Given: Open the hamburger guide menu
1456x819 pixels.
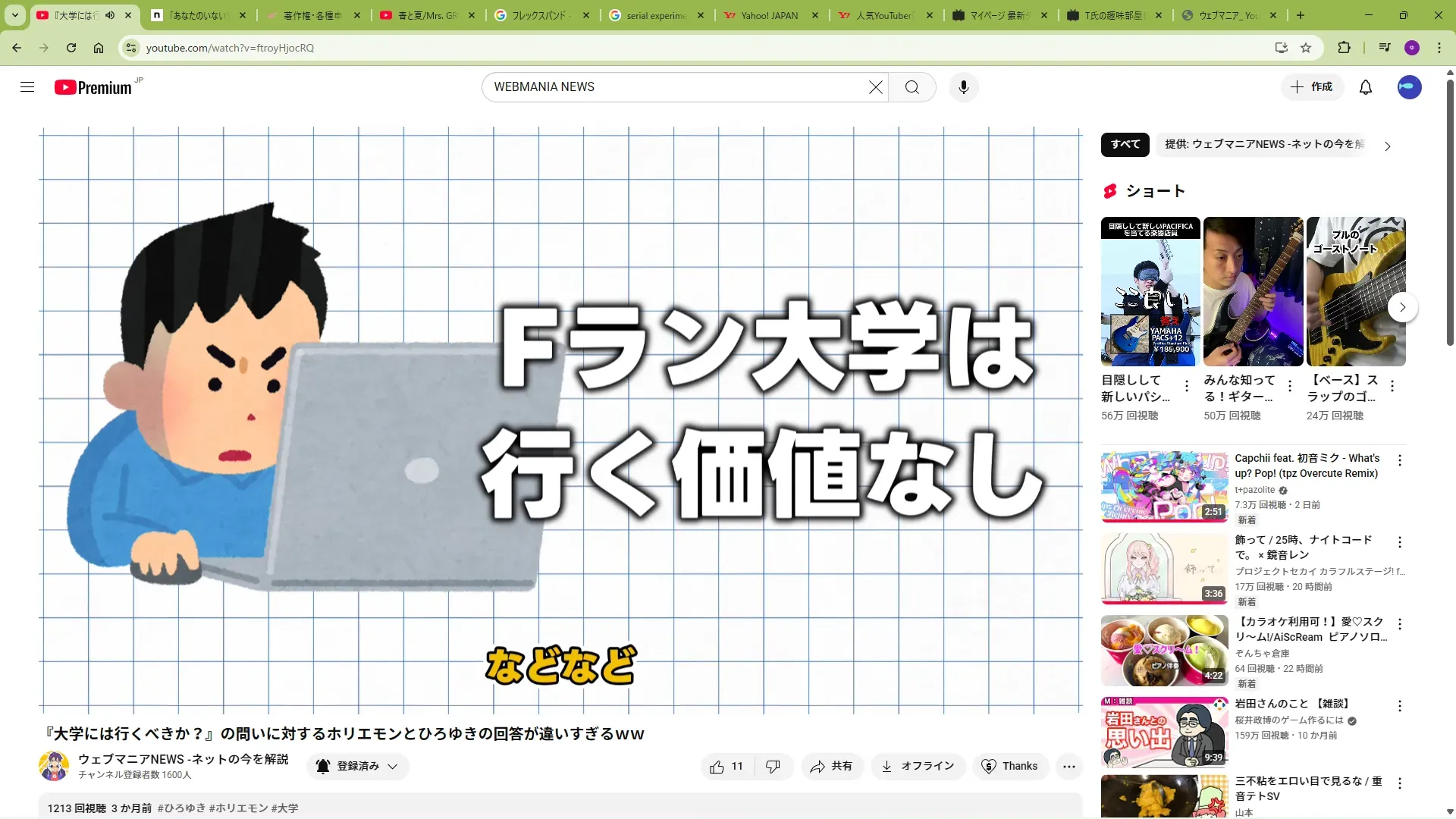Looking at the screenshot, I should tap(27, 87).
